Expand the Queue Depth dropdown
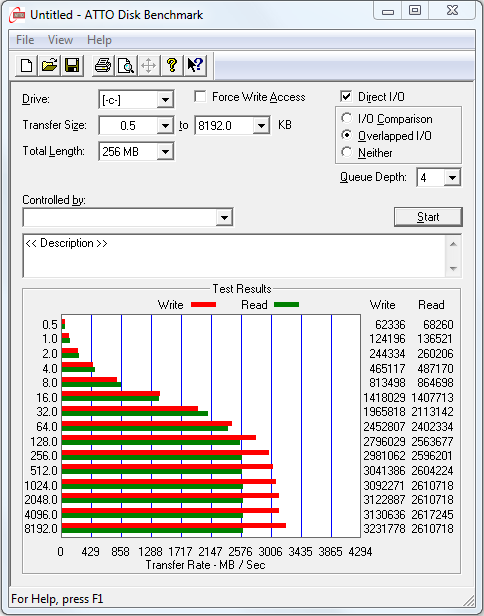The height and width of the screenshot is (616, 484). [x=452, y=178]
